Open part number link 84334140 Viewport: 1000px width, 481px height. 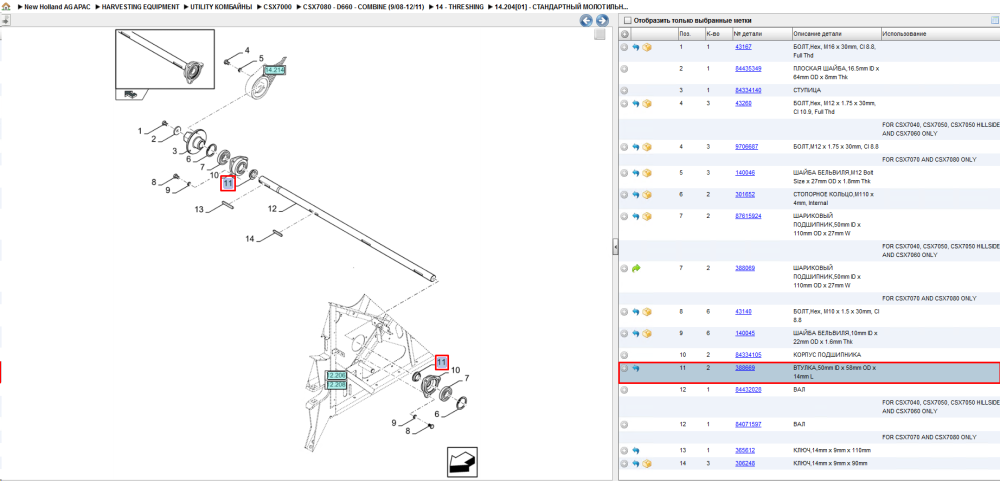(x=748, y=91)
